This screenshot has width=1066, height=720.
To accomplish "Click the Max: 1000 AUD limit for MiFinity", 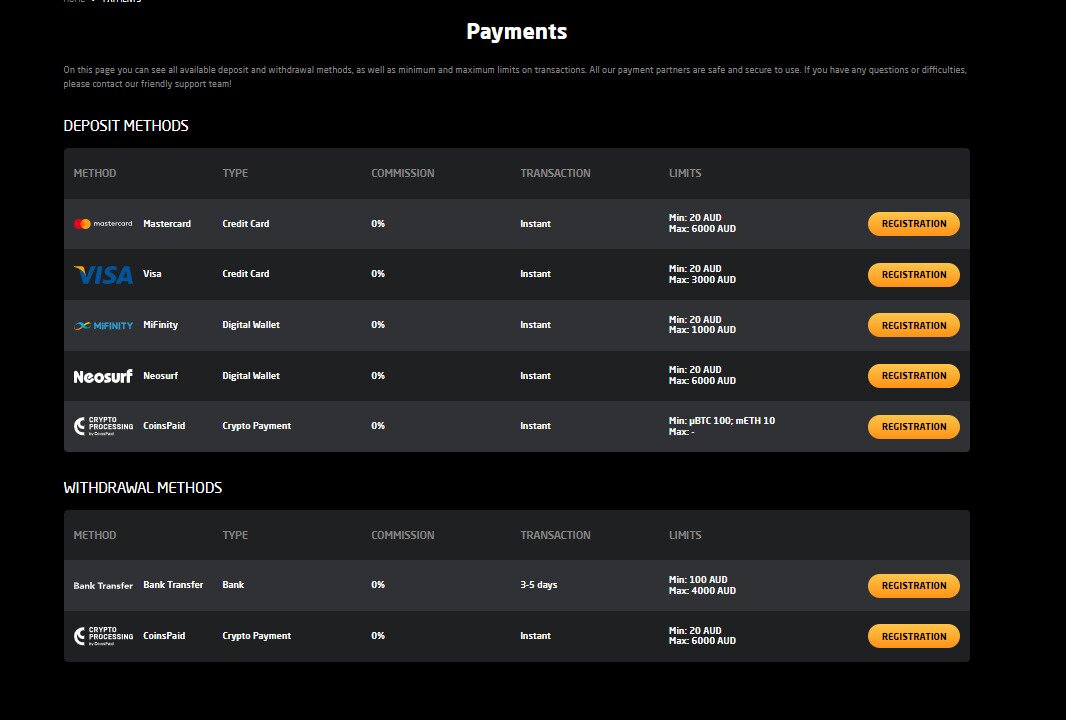I will [702, 330].
